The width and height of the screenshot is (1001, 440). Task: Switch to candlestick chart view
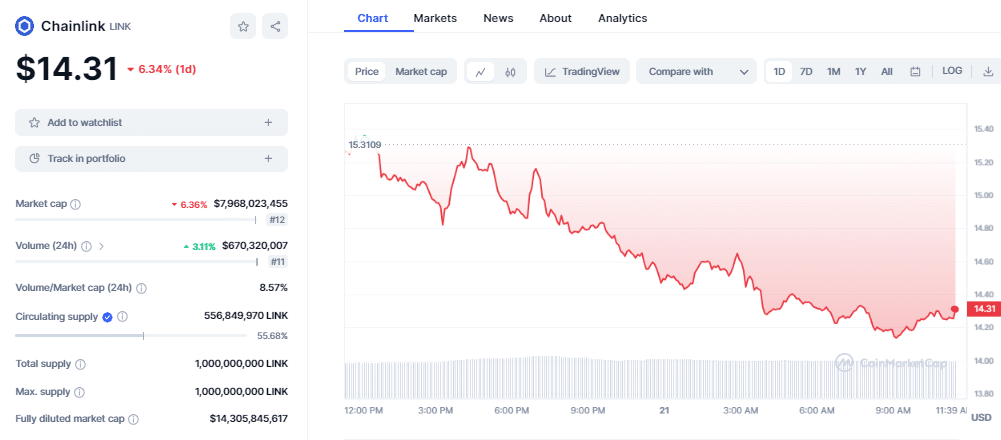pyautogui.click(x=510, y=72)
